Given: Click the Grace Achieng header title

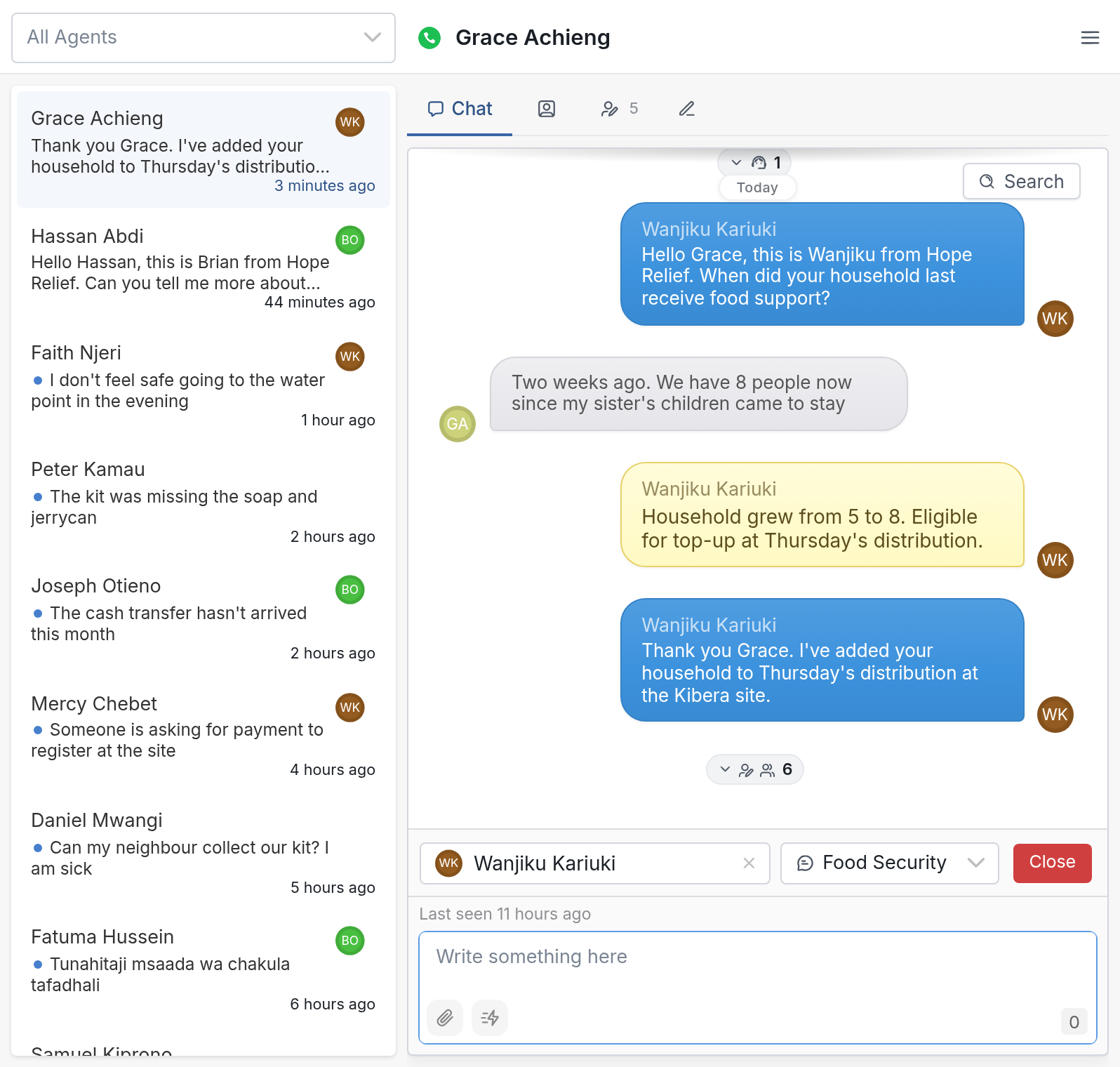Looking at the screenshot, I should click(533, 37).
